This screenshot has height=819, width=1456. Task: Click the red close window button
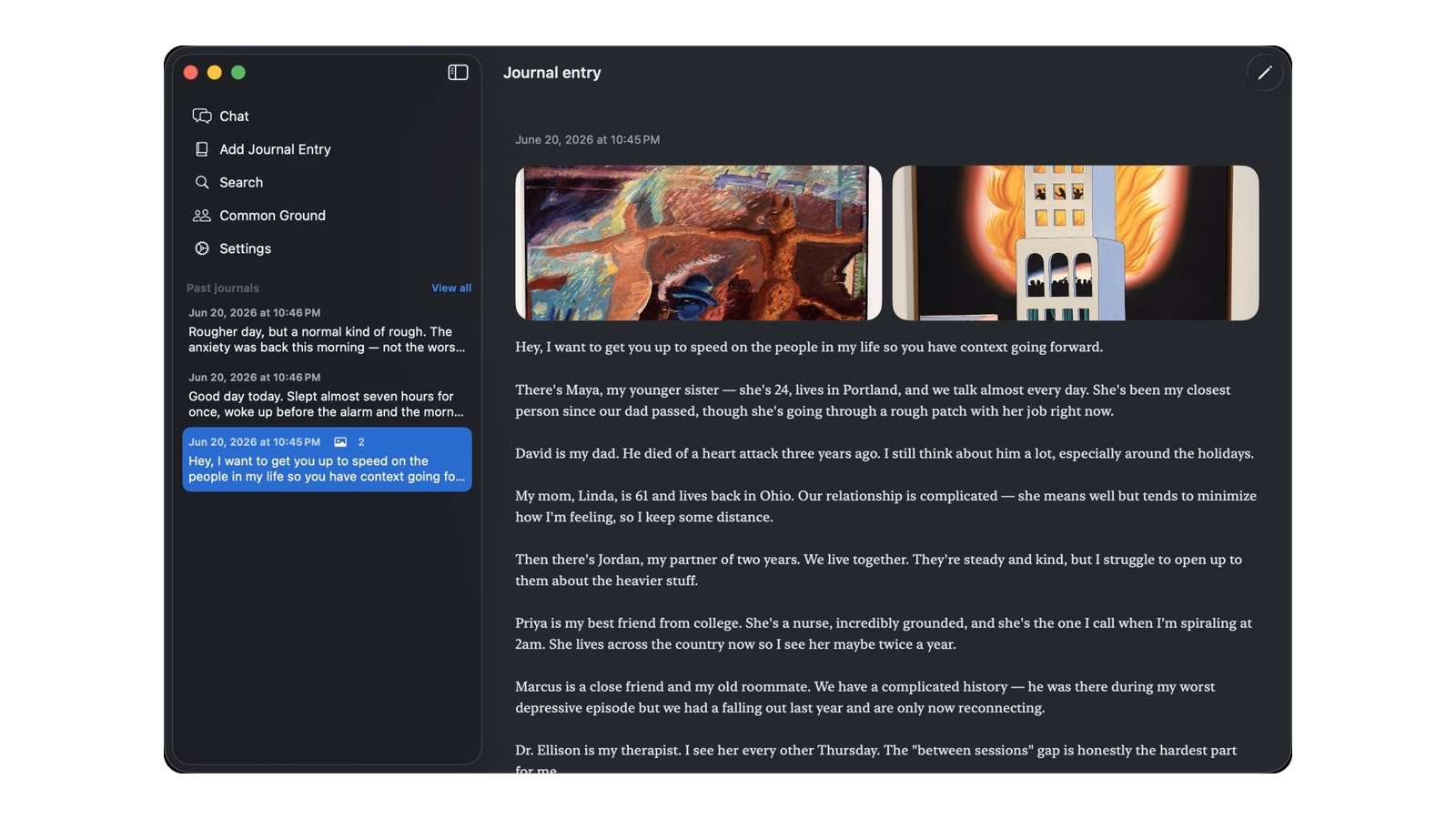point(191,73)
